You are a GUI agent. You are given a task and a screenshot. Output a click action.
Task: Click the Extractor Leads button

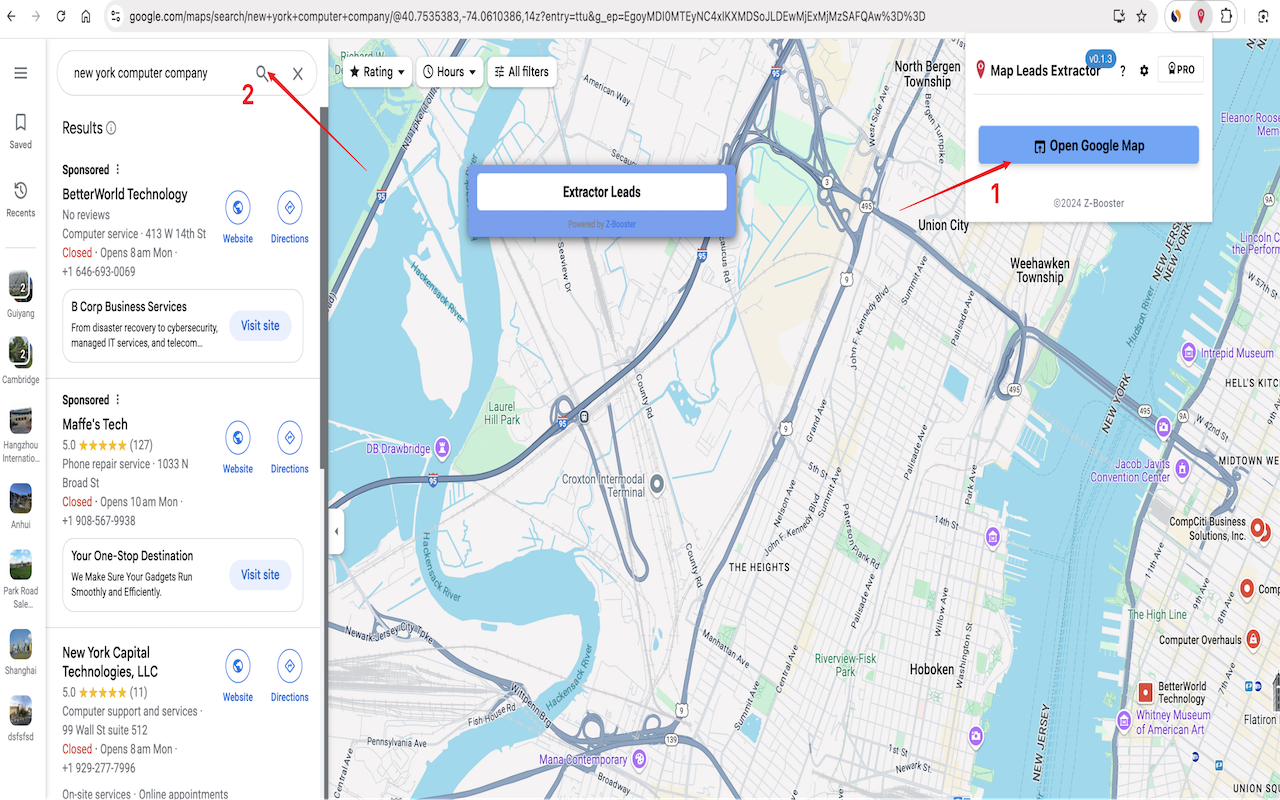(x=602, y=192)
